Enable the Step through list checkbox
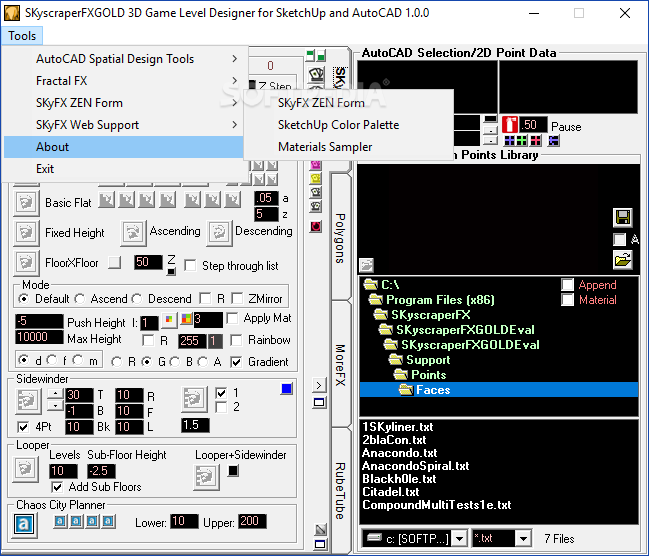This screenshot has width=649, height=556. pyautogui.click(x=190, y=265)
